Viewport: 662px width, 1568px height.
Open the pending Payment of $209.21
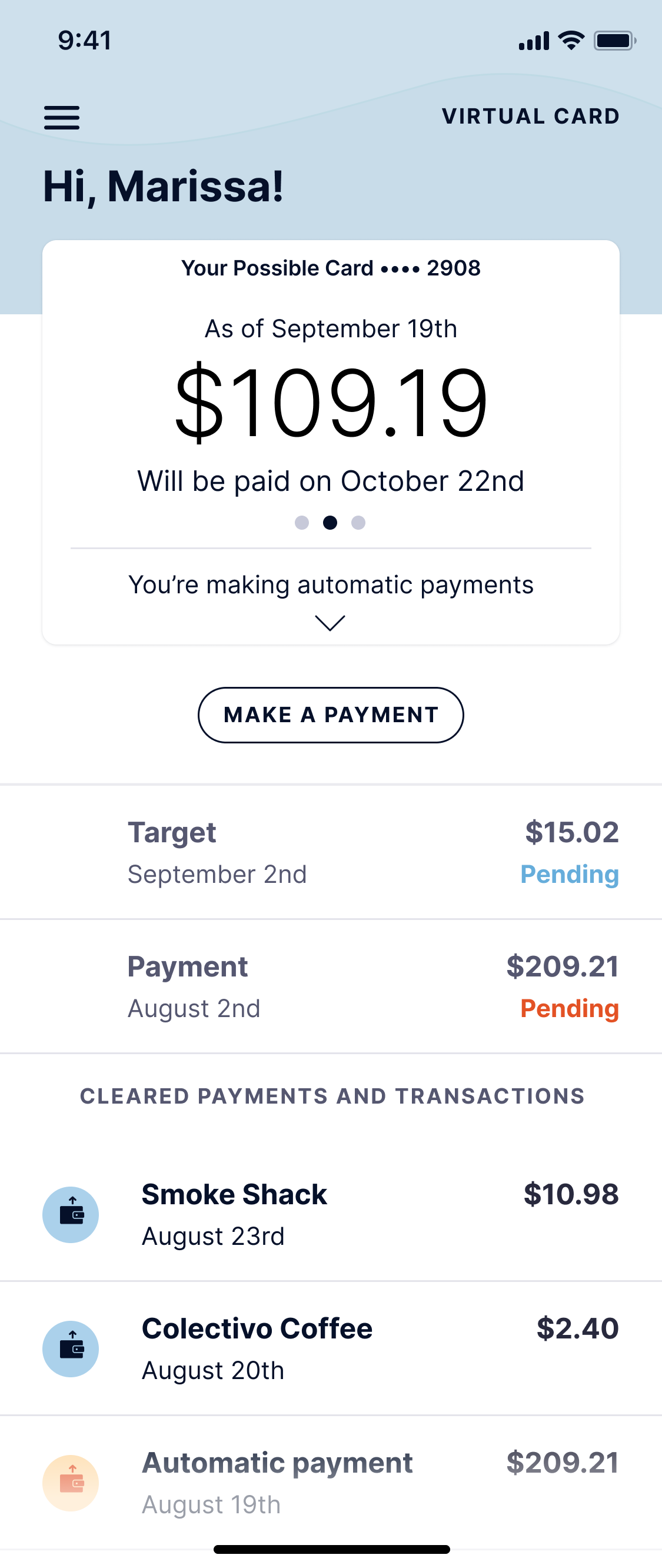click(331, 986)
